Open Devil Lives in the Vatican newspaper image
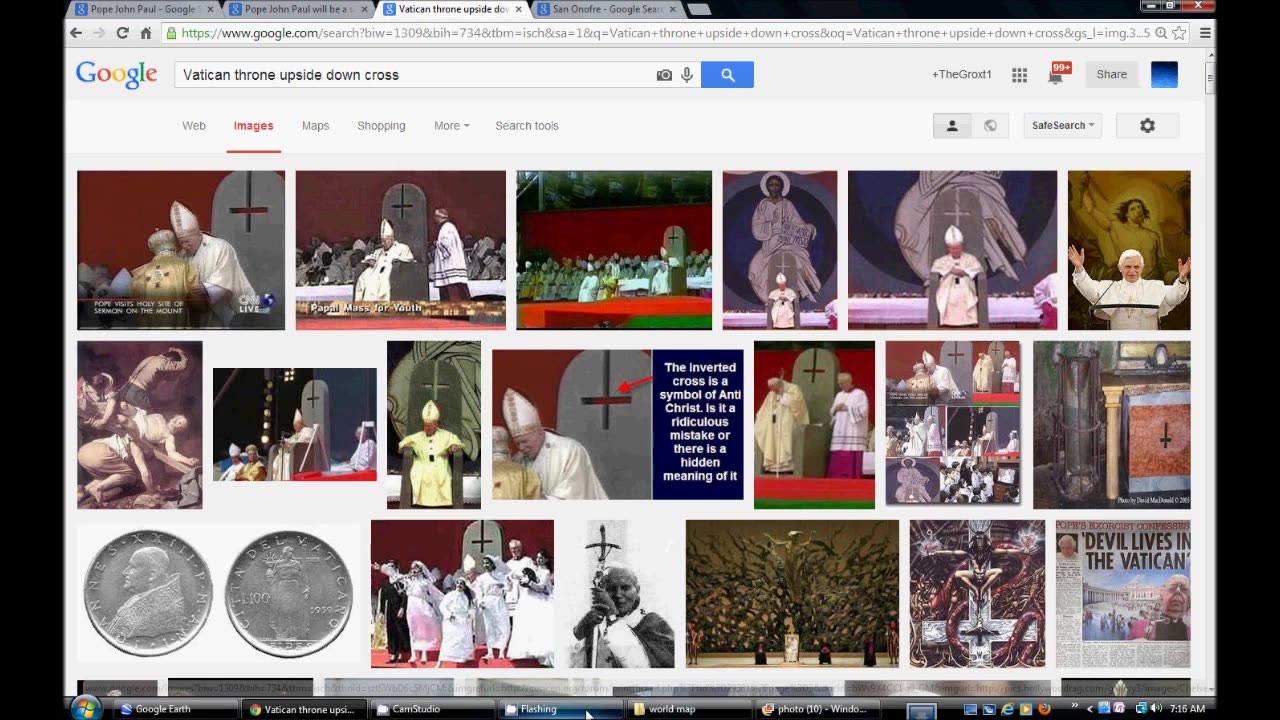1280x720 pixels. [1123, 593]
